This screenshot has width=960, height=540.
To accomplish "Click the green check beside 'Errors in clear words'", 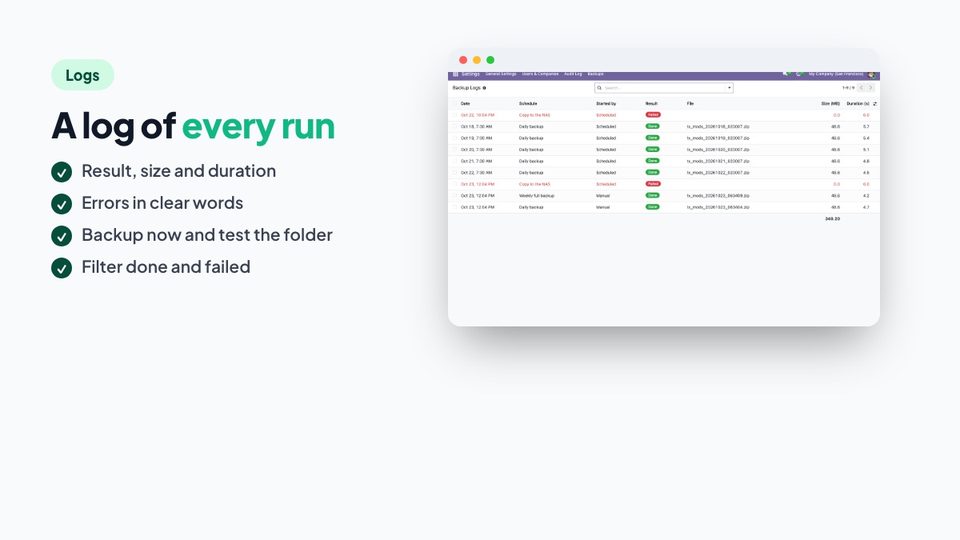I will click(x=61, y=204).
